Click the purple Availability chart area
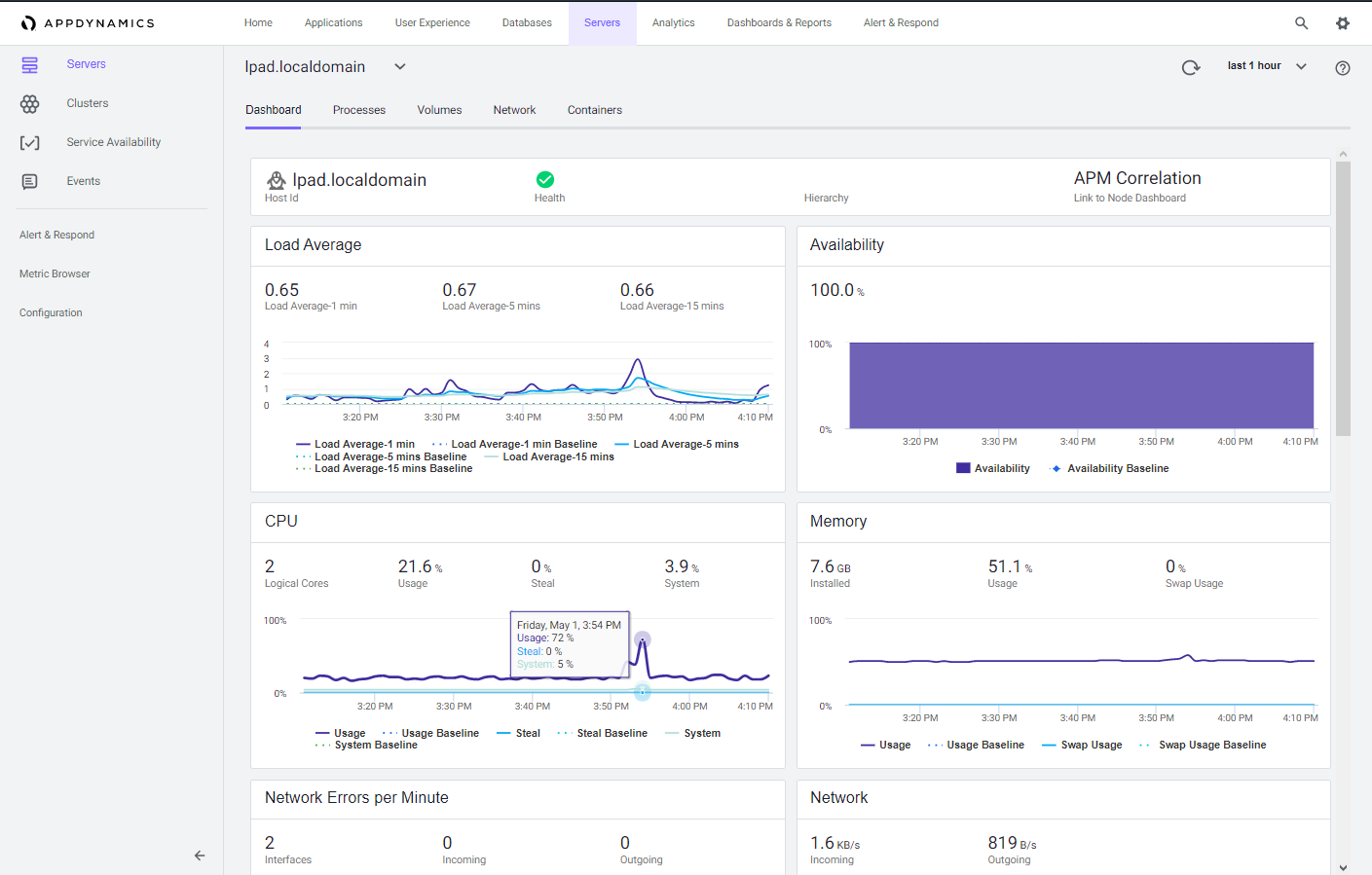The image size is (1372, 875). (x=1082, y=385)
